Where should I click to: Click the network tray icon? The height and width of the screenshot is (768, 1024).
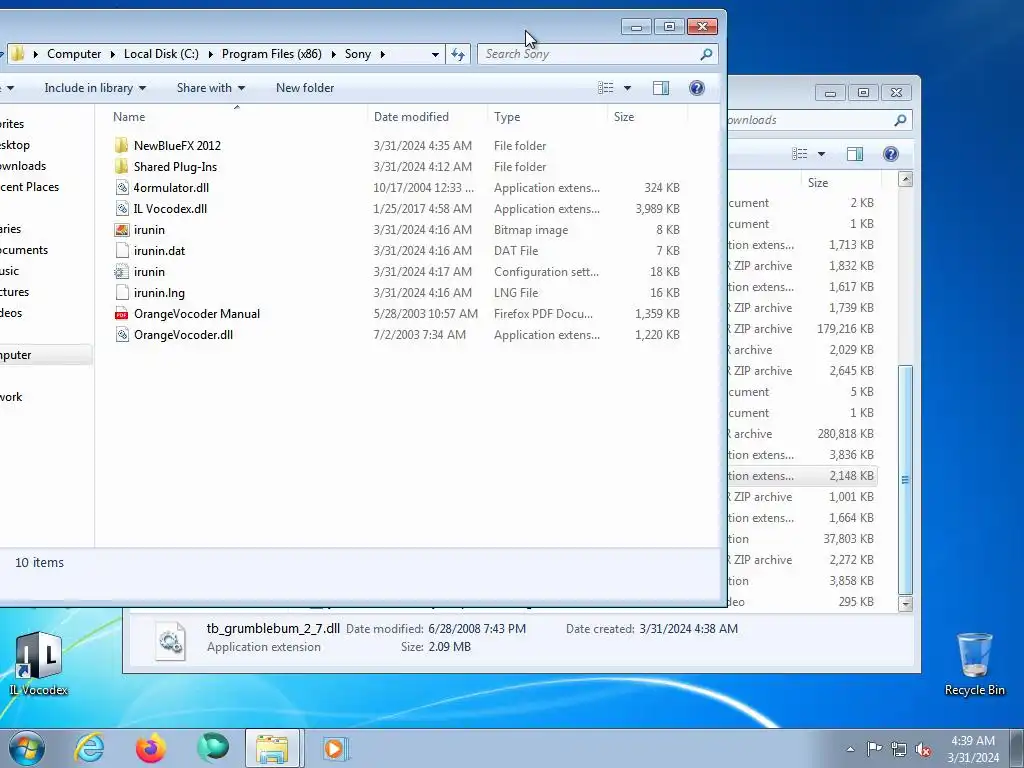point(899,749)
